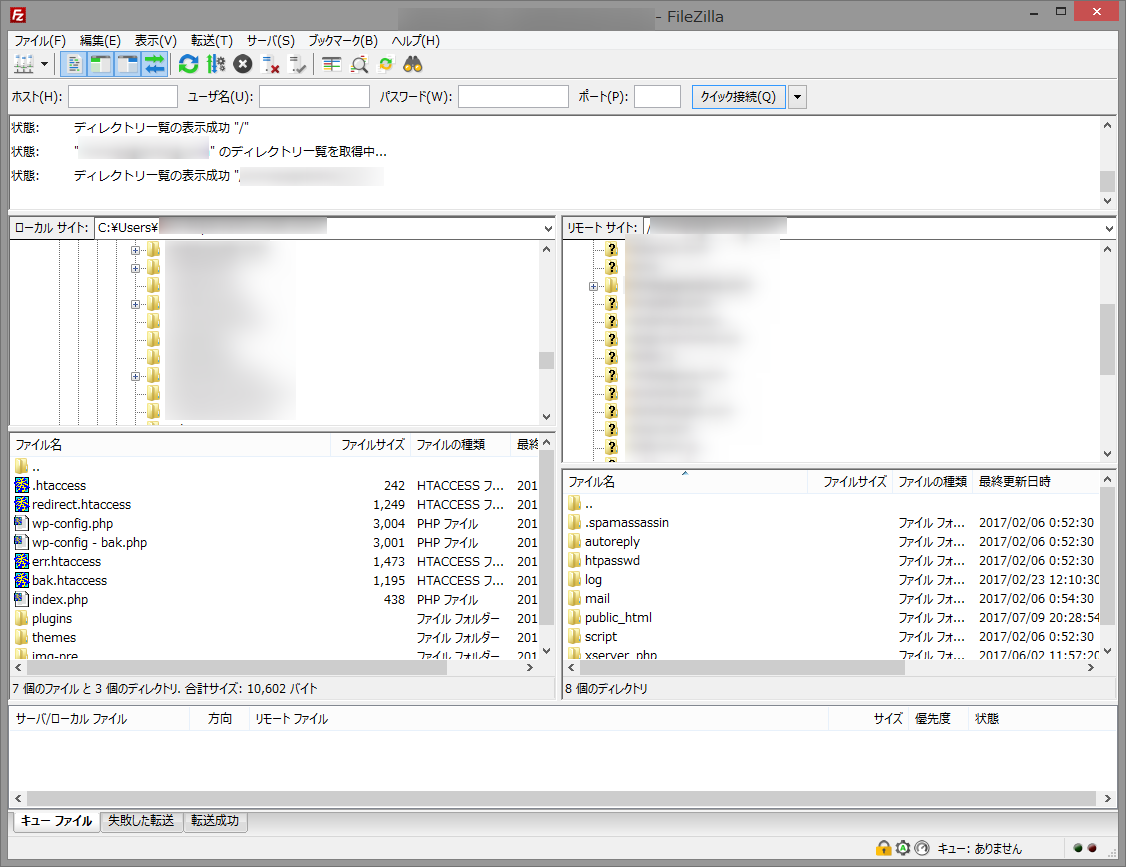Image resolution: width=1126 pixels, height=867 pixels.
Task: Sort remote list by ファイル名 header
Action: (x=686, y=481)
